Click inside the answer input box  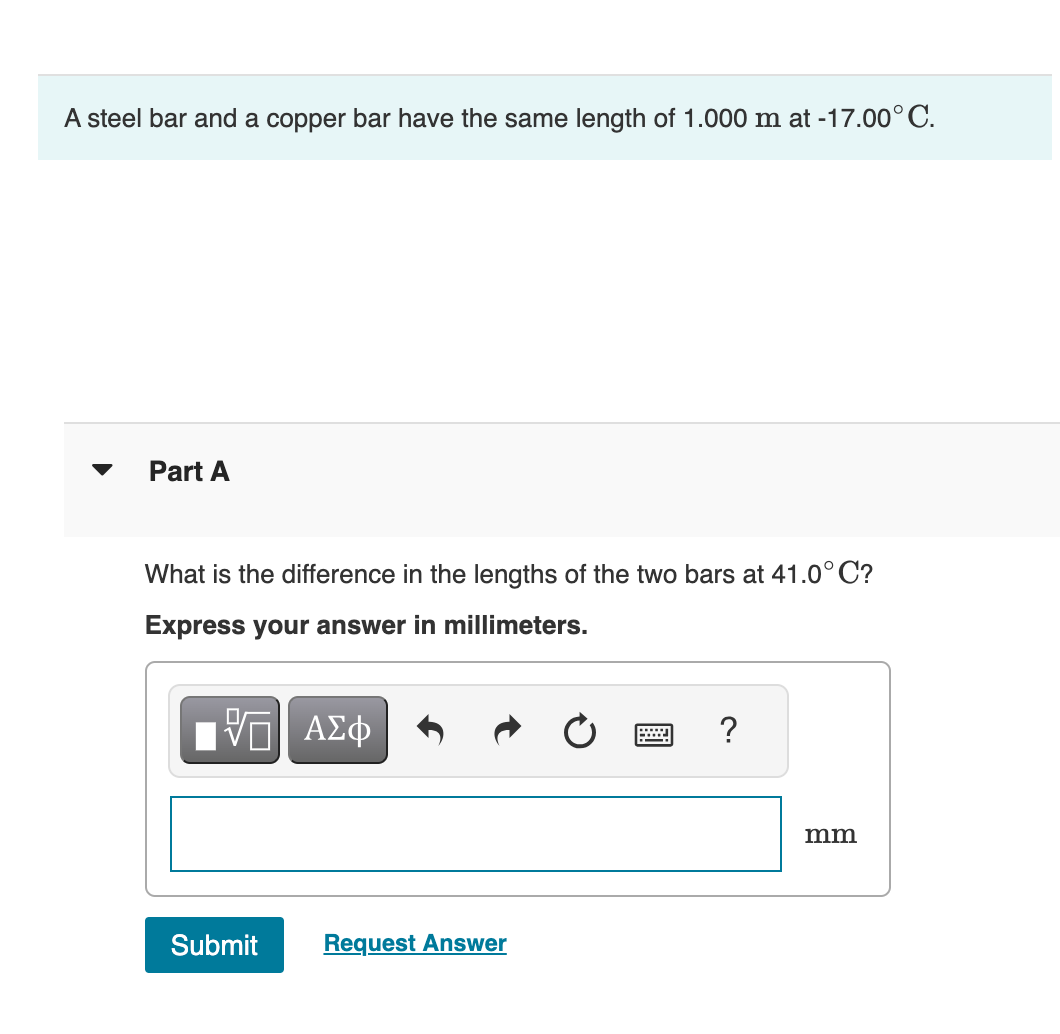pyautogui.click(x=475, y=833)
